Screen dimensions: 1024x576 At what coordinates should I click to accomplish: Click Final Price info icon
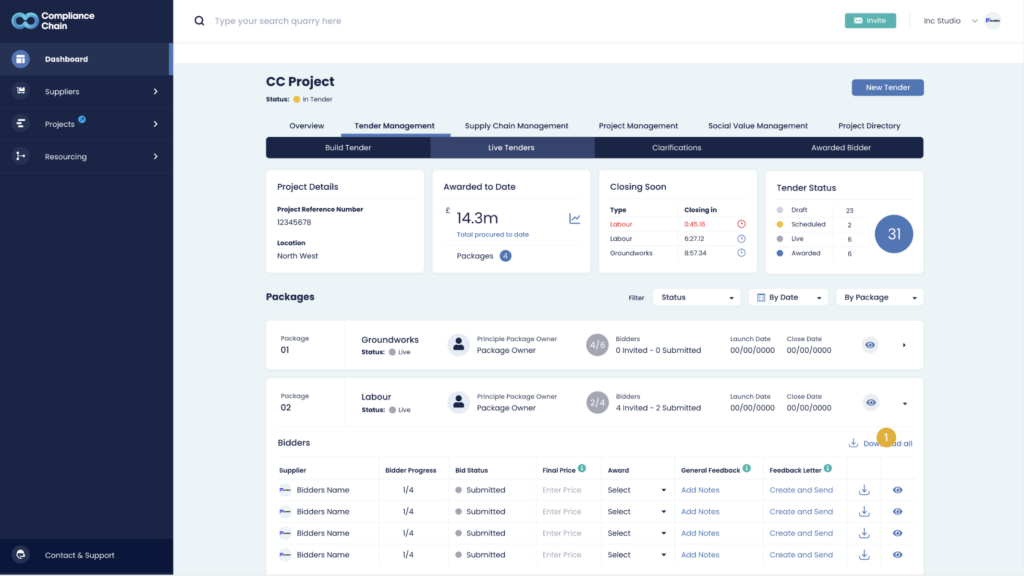coord(582,468)
